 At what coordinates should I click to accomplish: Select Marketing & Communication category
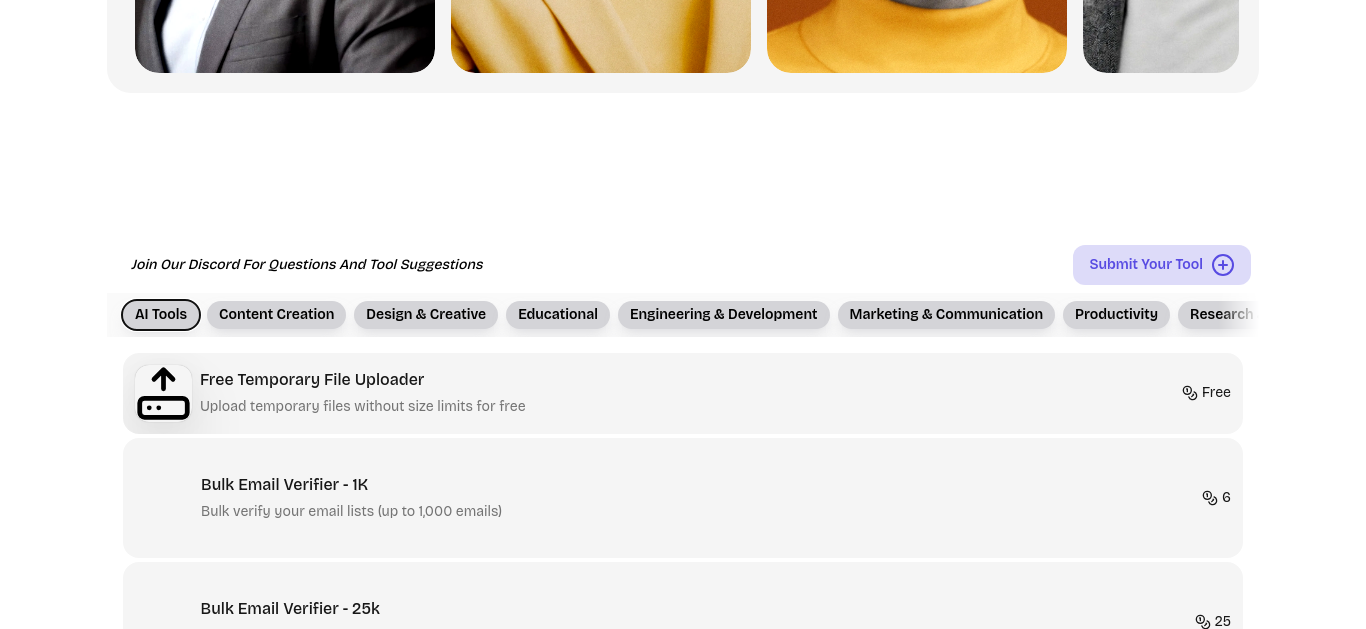click(946, 315)
